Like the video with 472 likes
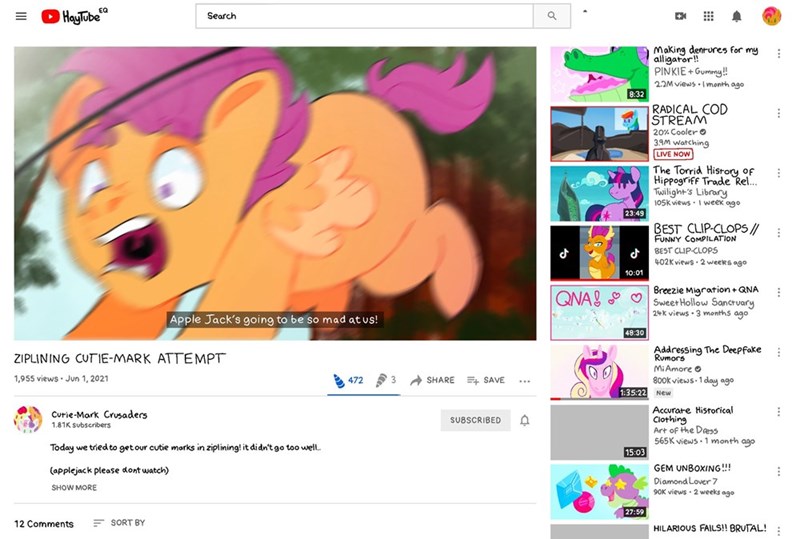The height and width of the screenshot is (539, 800). 348,380
